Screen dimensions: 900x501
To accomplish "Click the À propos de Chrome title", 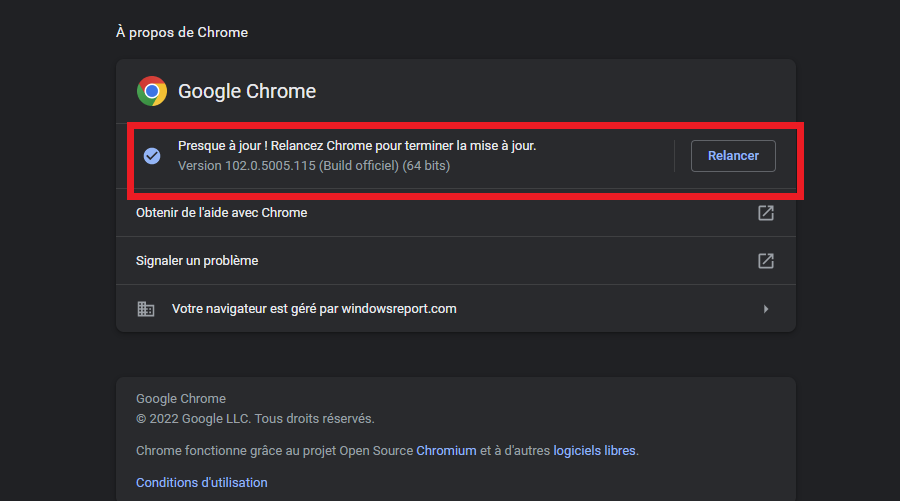I will tap(182, 33).
